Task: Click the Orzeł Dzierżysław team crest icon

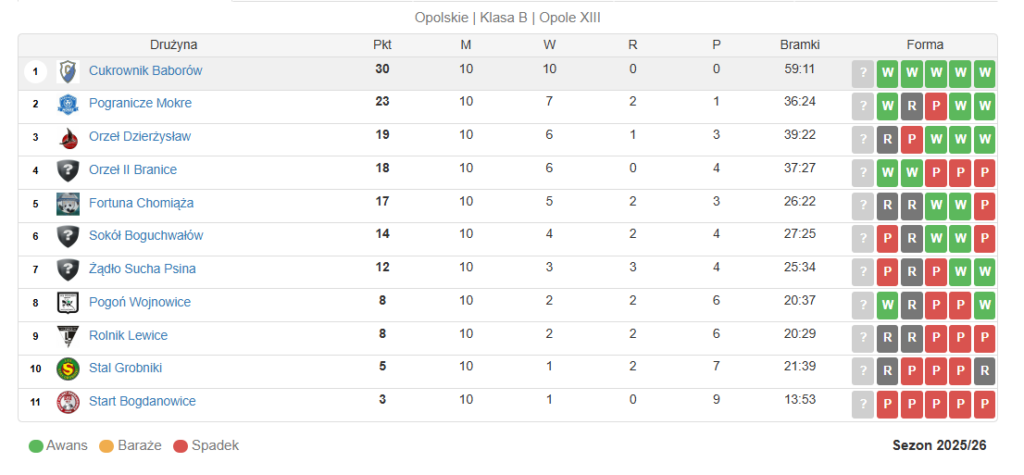Action: [x=68, y=137]
